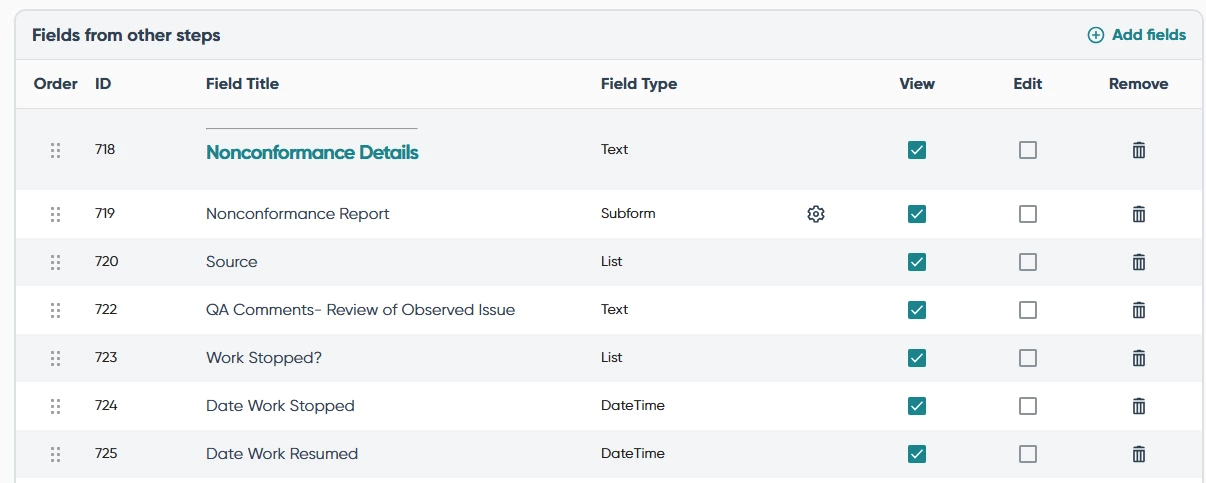Screen dimensions: 1206x483
Task: Delete the Date Work Resumed field
Action: [x=1138, y=454]
